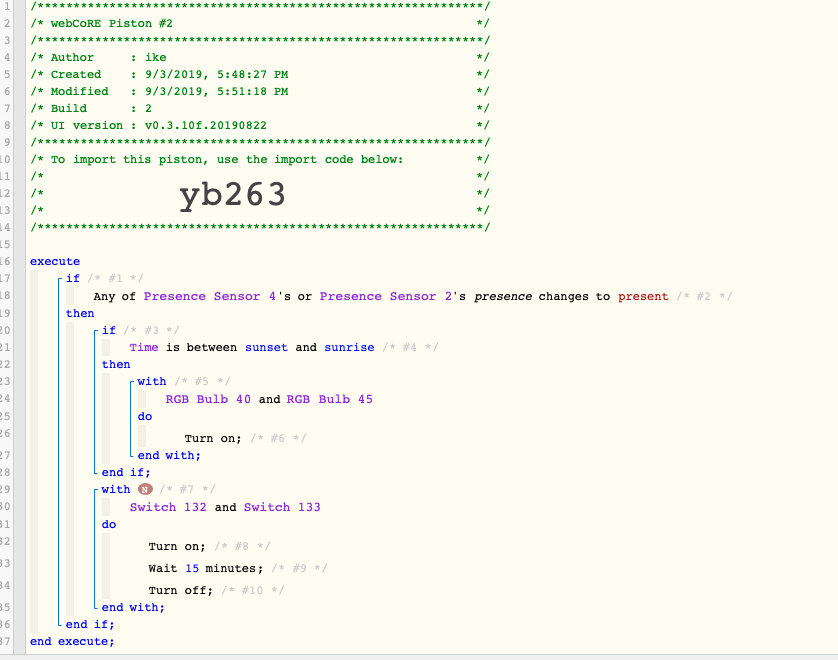838x660 pixels.
Task: Click the Turn on task #8
Action: pos(177,547)
